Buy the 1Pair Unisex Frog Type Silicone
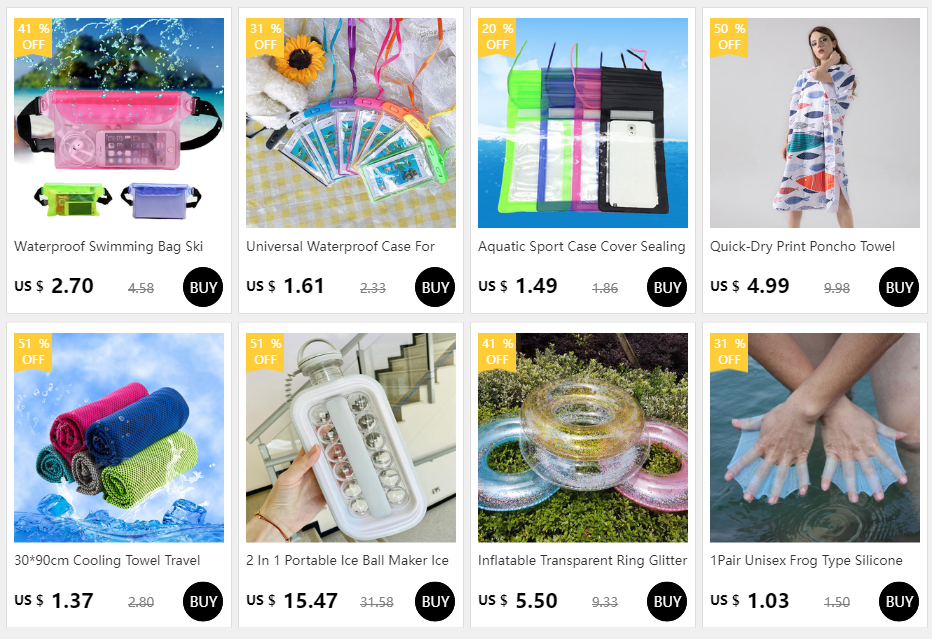Image resolution: width=932 pixels, height=639 pixels. (x=899, y=602)
